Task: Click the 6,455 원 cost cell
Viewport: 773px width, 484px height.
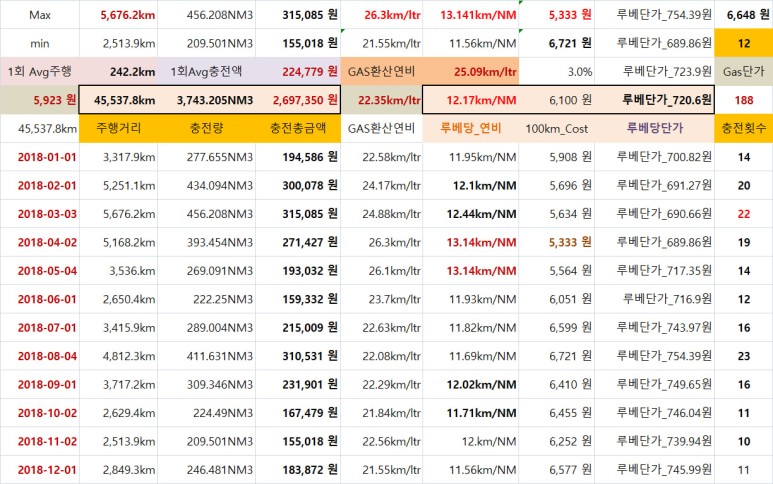Action: point(557,413)
